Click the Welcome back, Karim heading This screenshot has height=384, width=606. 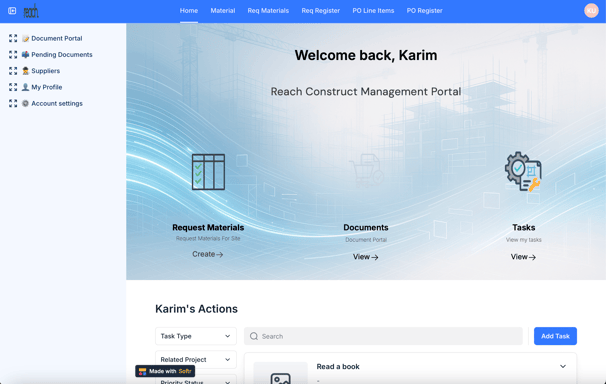[366, 55]
